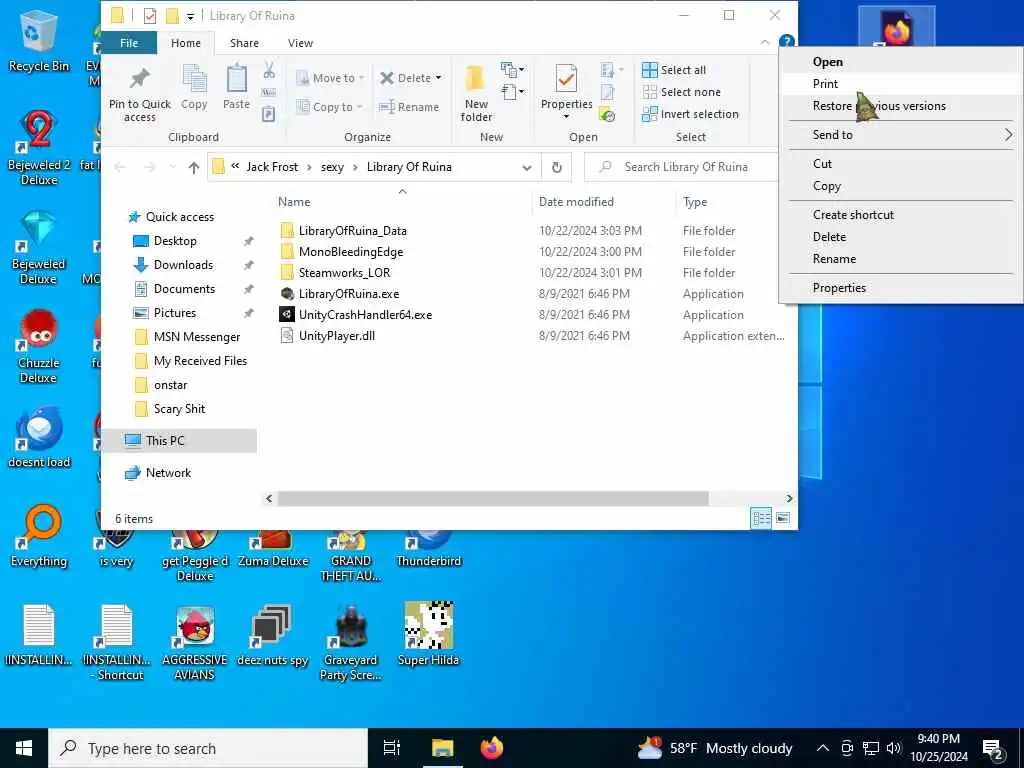Sort by the Date modified column header

(576, 202)
